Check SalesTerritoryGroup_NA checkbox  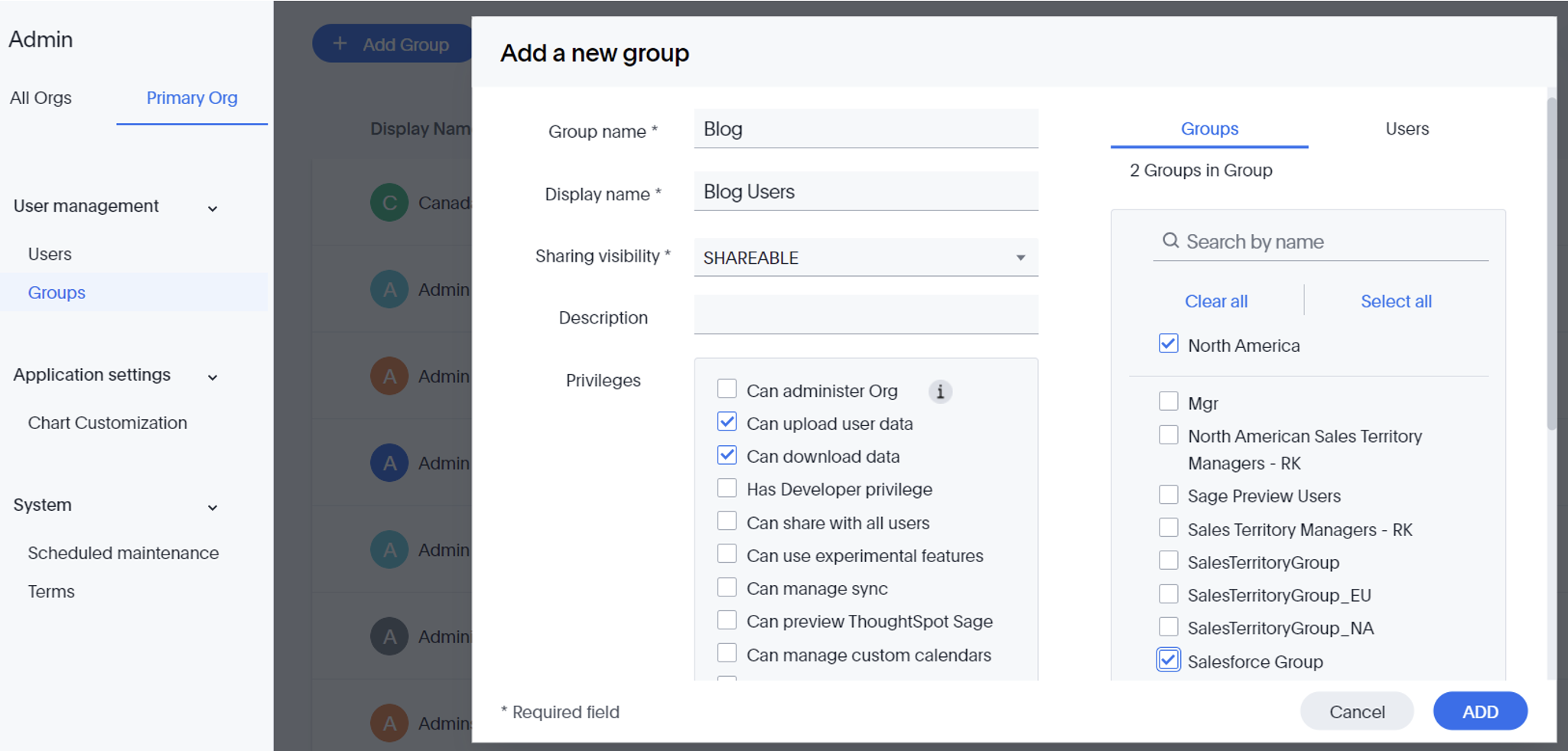1168,627
